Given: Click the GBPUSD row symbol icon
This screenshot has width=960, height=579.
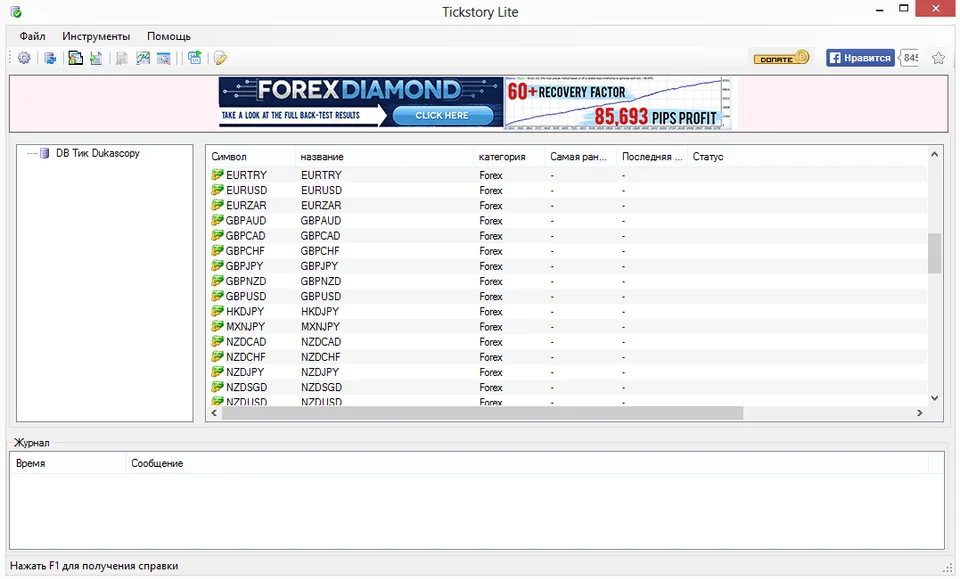Looking at the screenshot, I should [x=217, y=296].
